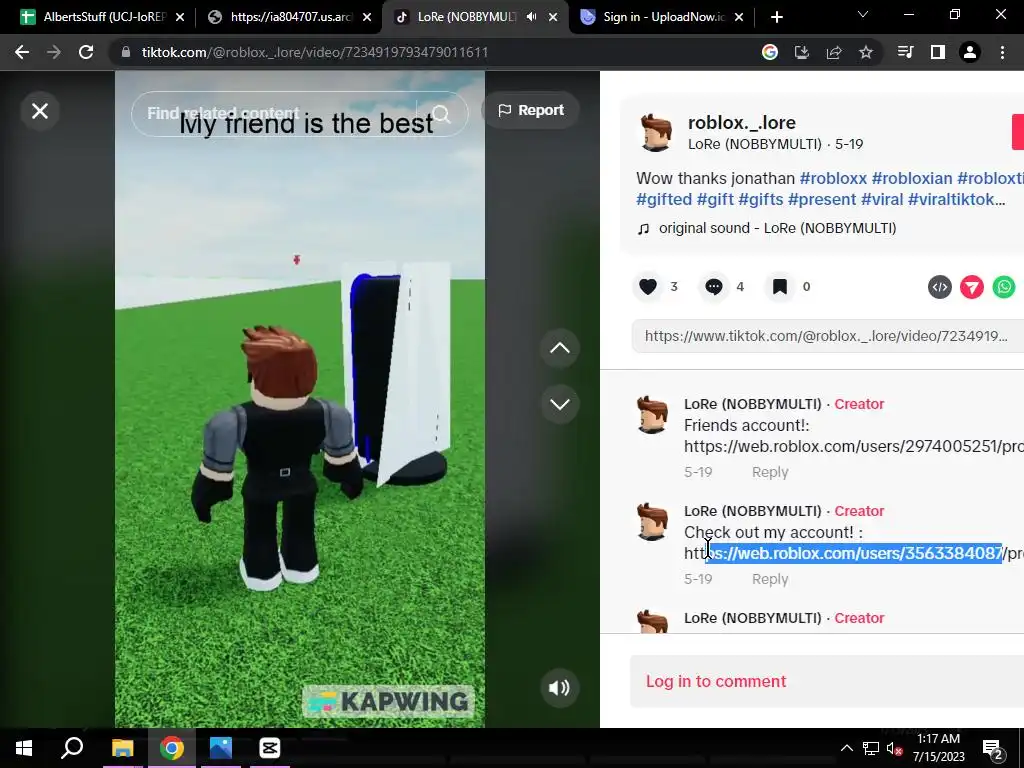Share this page from address bar
The width and height of the screenshot is (1024, 768).
pyautogui.click(x=834, y=52)
